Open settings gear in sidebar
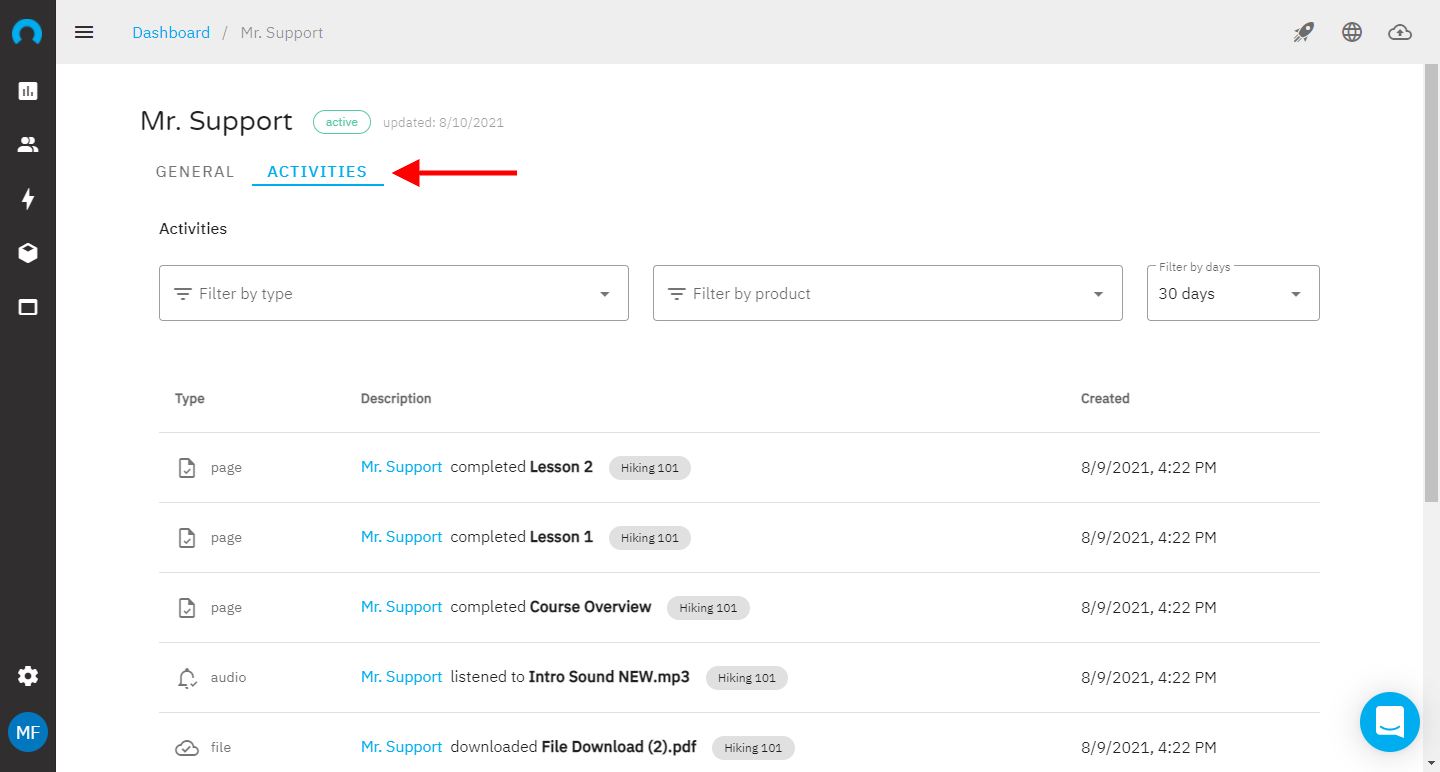 [x=28, y=676]
